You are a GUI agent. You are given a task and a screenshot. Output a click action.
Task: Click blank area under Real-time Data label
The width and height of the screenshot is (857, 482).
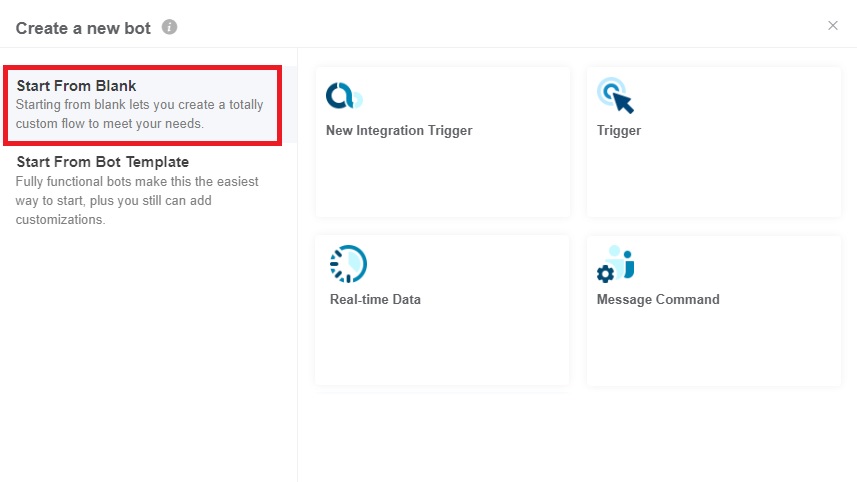click(x=442, y=348)
